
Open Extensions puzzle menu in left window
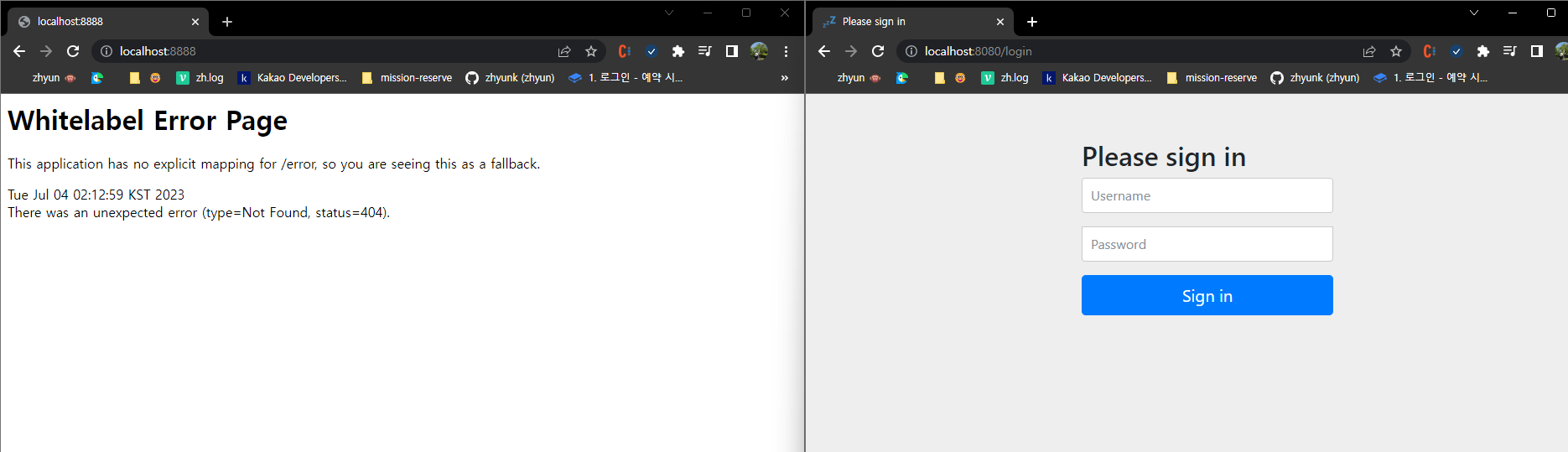678,51
